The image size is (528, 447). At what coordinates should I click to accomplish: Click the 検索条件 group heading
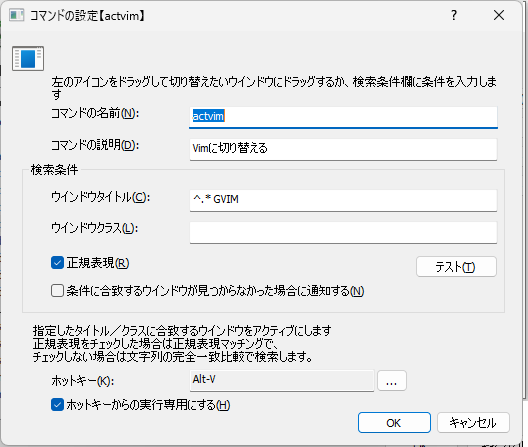[54, 169]
